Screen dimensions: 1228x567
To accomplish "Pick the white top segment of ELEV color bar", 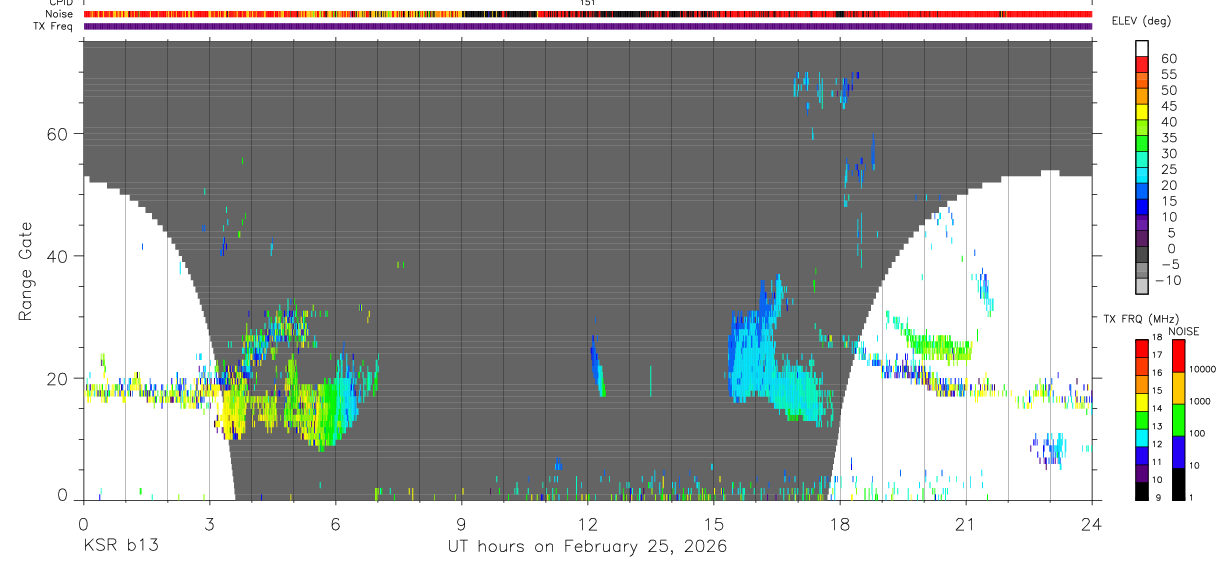I will tap(1143, 49).
